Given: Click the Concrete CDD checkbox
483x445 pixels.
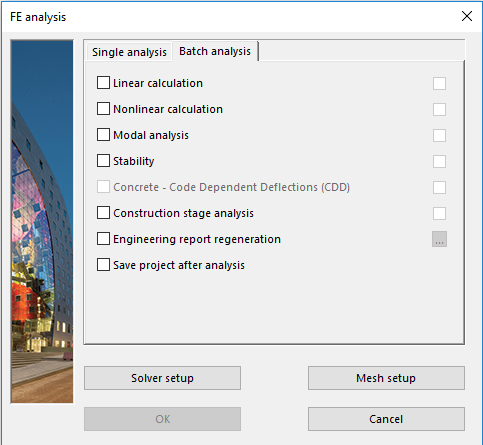Looking at the screenshot, I should 103,187.
